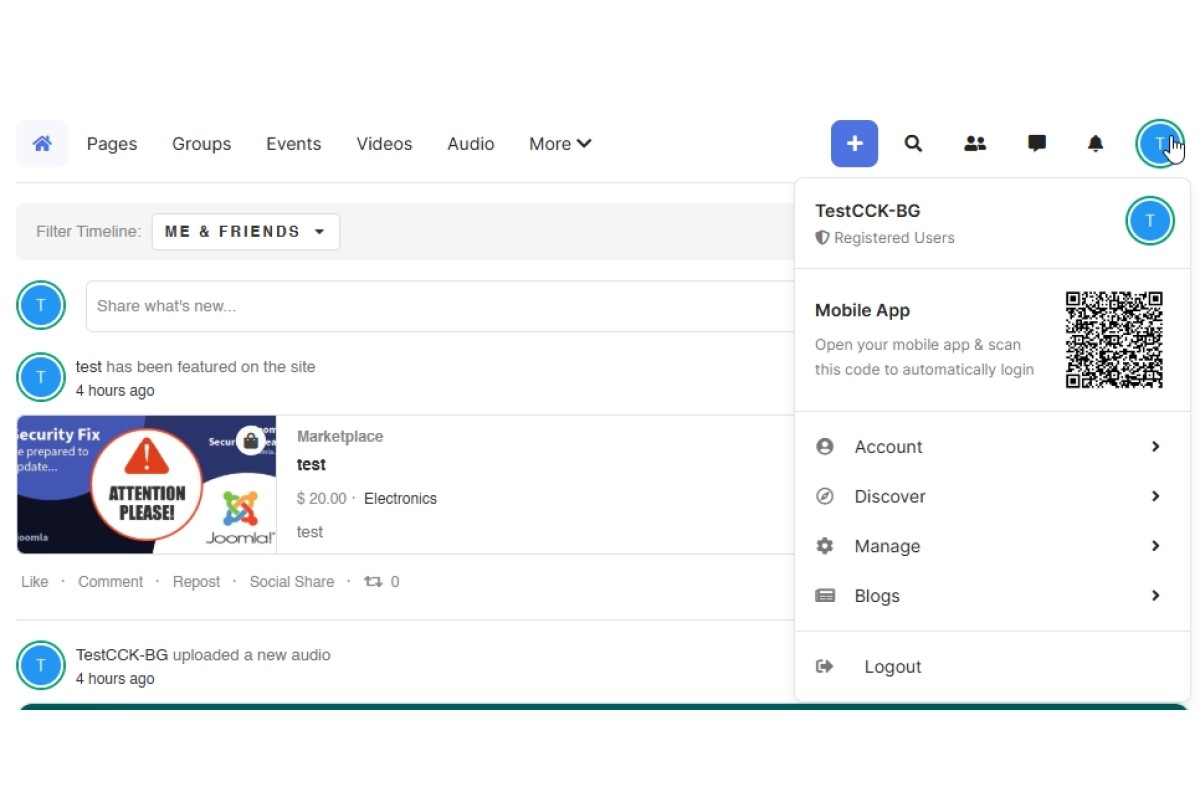Select Events in the top navigation

(x=293, y=144)
